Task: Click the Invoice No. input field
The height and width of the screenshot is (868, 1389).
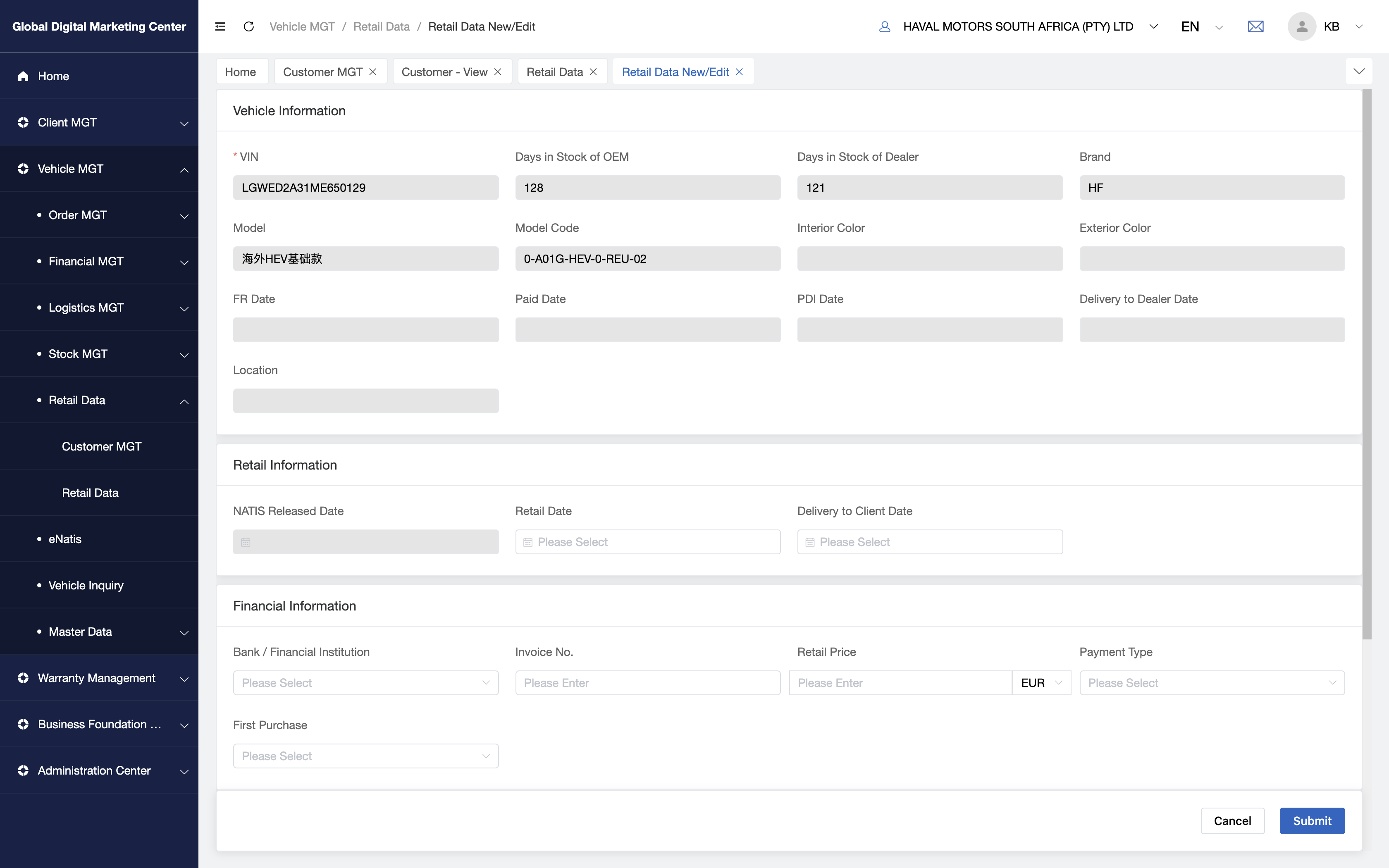Action: click(x=647, y=682)
